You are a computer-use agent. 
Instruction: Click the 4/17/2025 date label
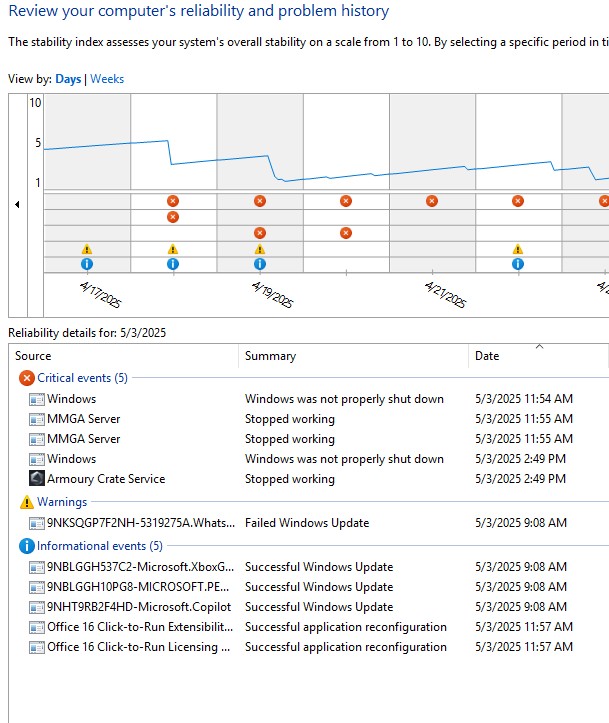[100, 294]
